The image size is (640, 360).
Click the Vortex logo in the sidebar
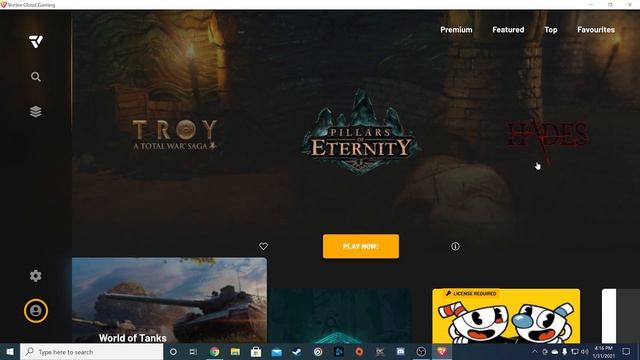[36, 41]
